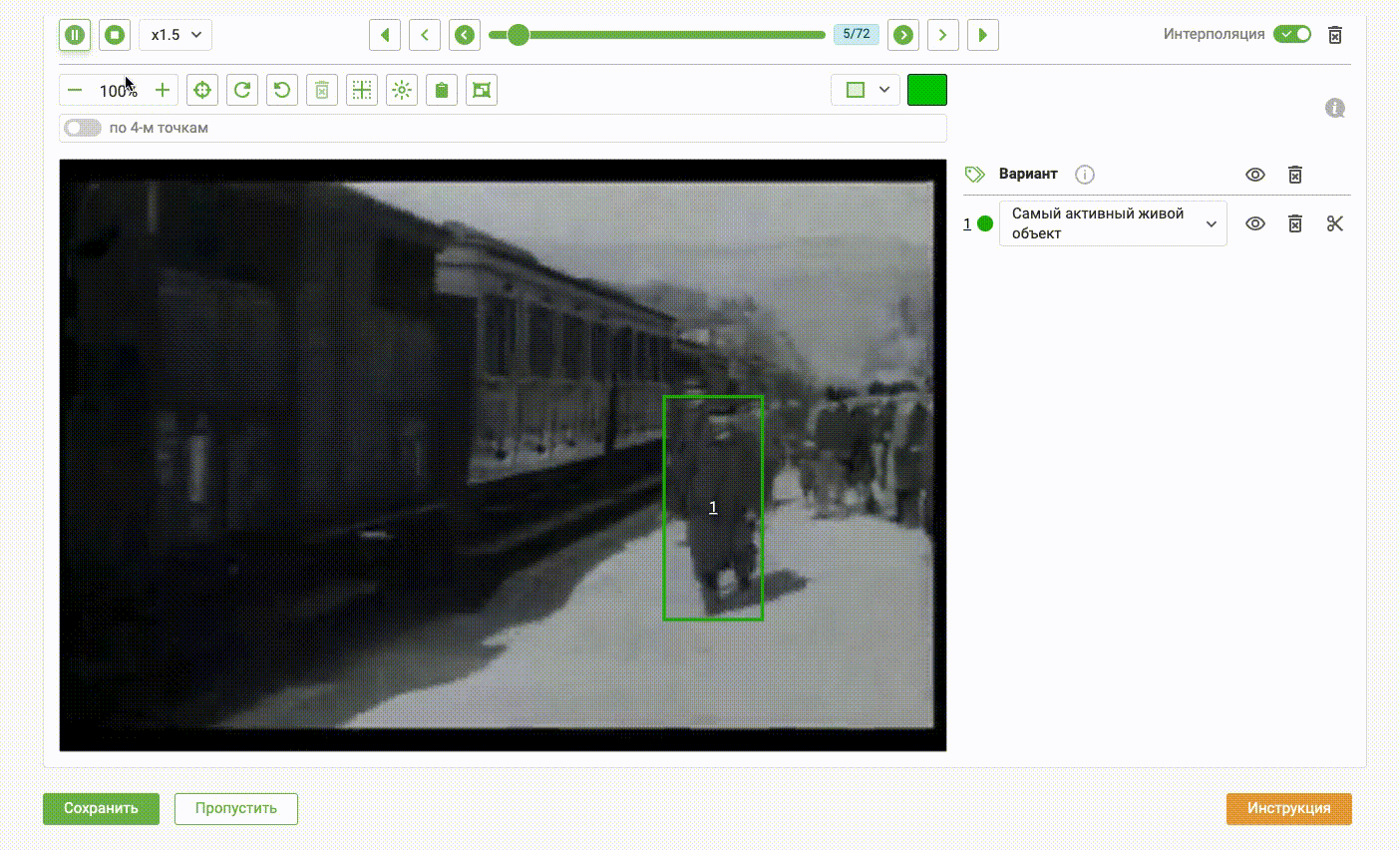The width and height of the screenshot is (1400, 850).
Task: Toggle the Интерполяция switch
Action: pyautogui.click(x=1292, y=35)
